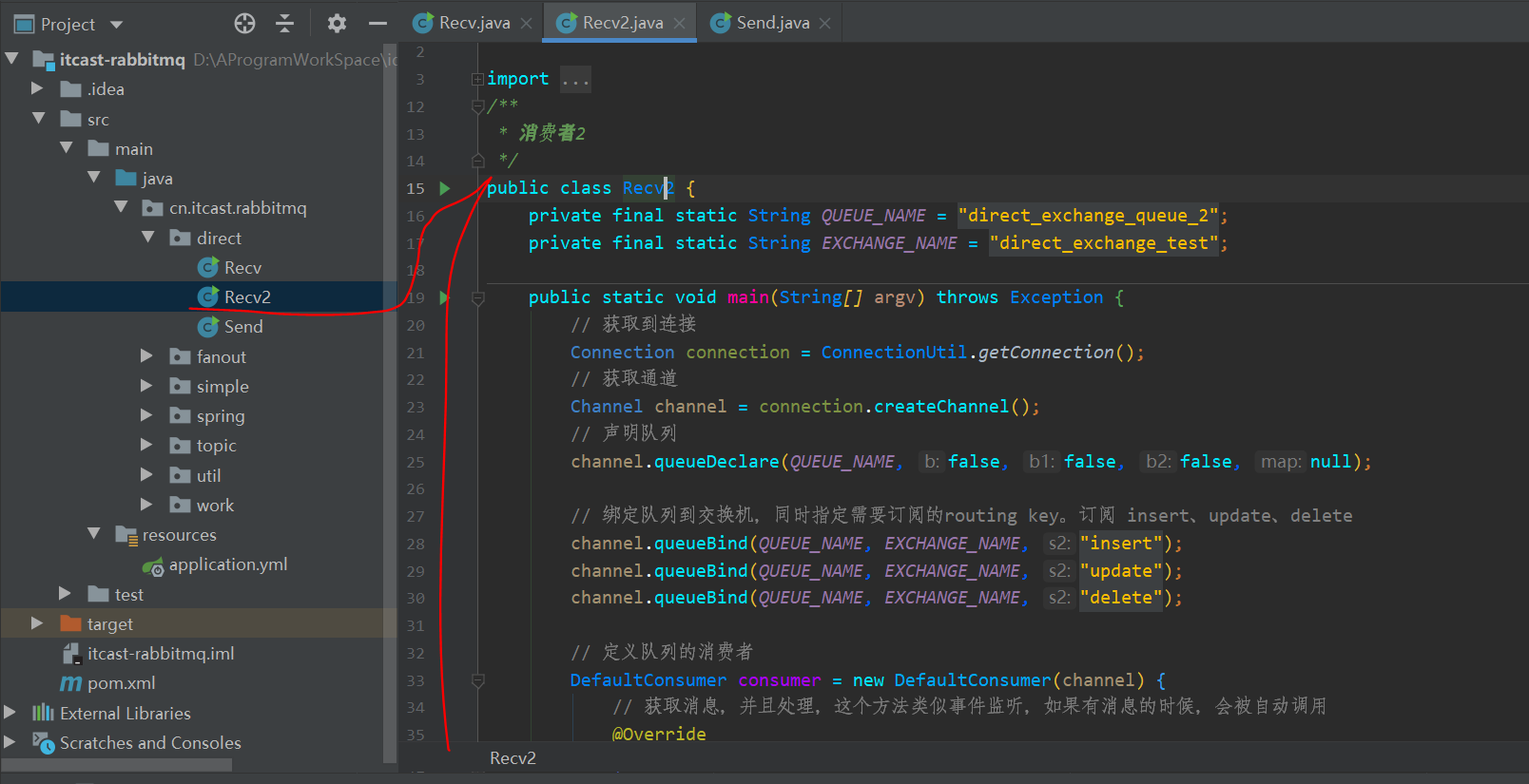1529x784 pixels.
Task: Click the resources folder icon
Action: coord(126,535)
